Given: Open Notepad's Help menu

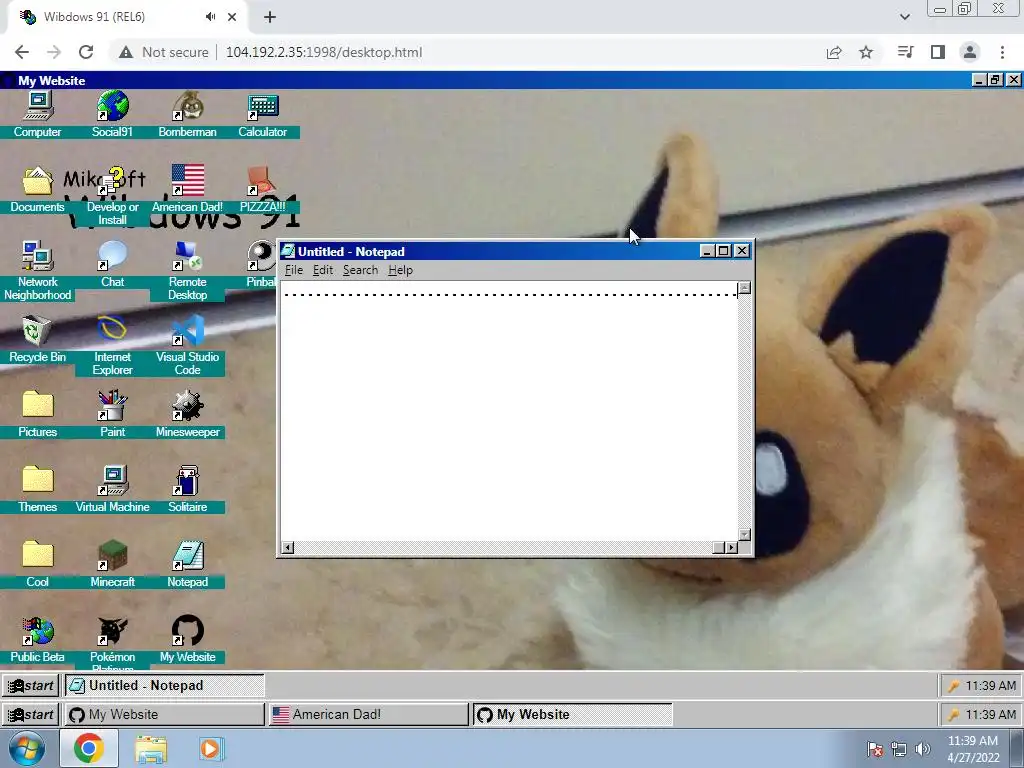Looking at the screenshot, I should pos(400,270).
